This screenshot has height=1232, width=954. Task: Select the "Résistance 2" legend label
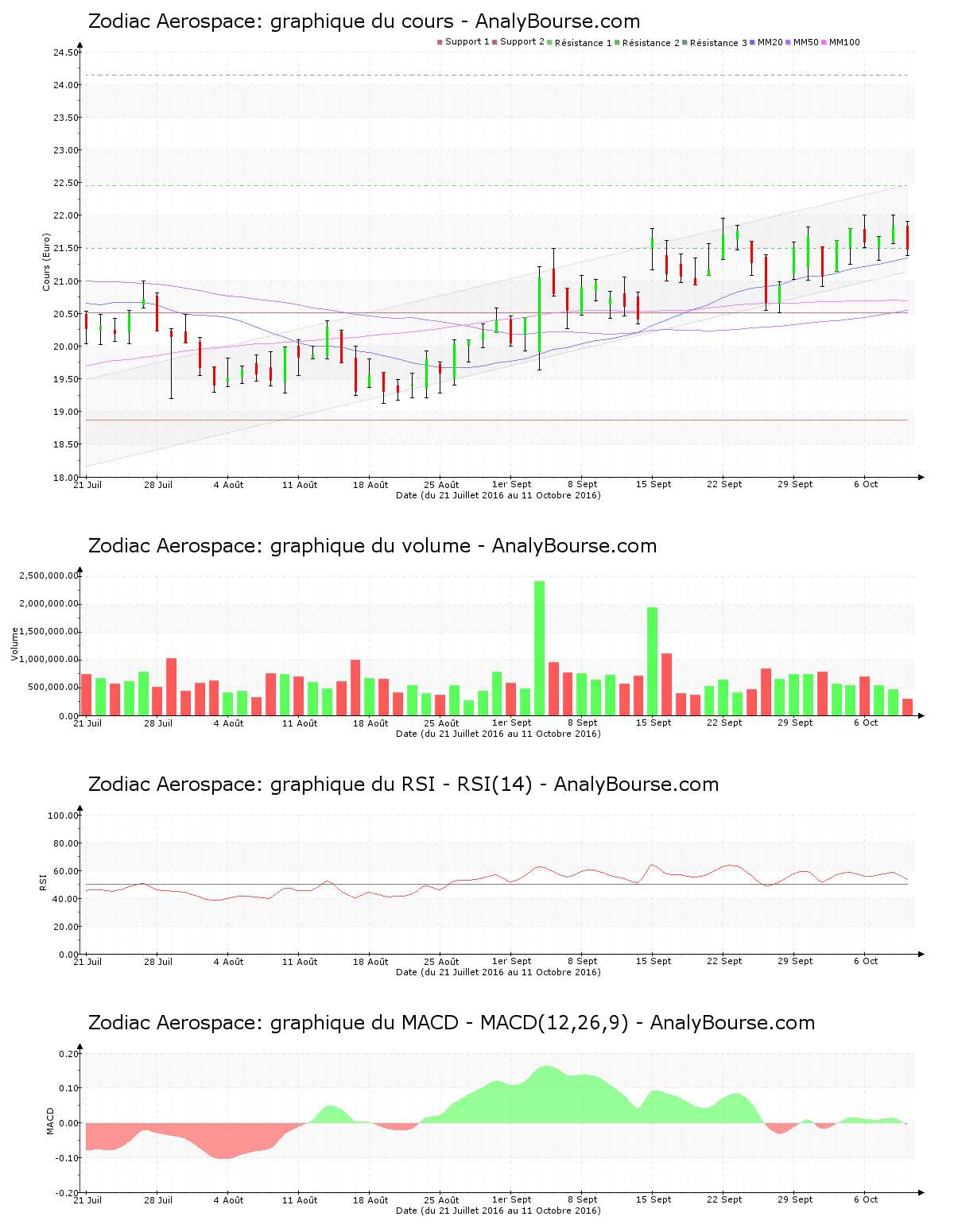point(651,43)
